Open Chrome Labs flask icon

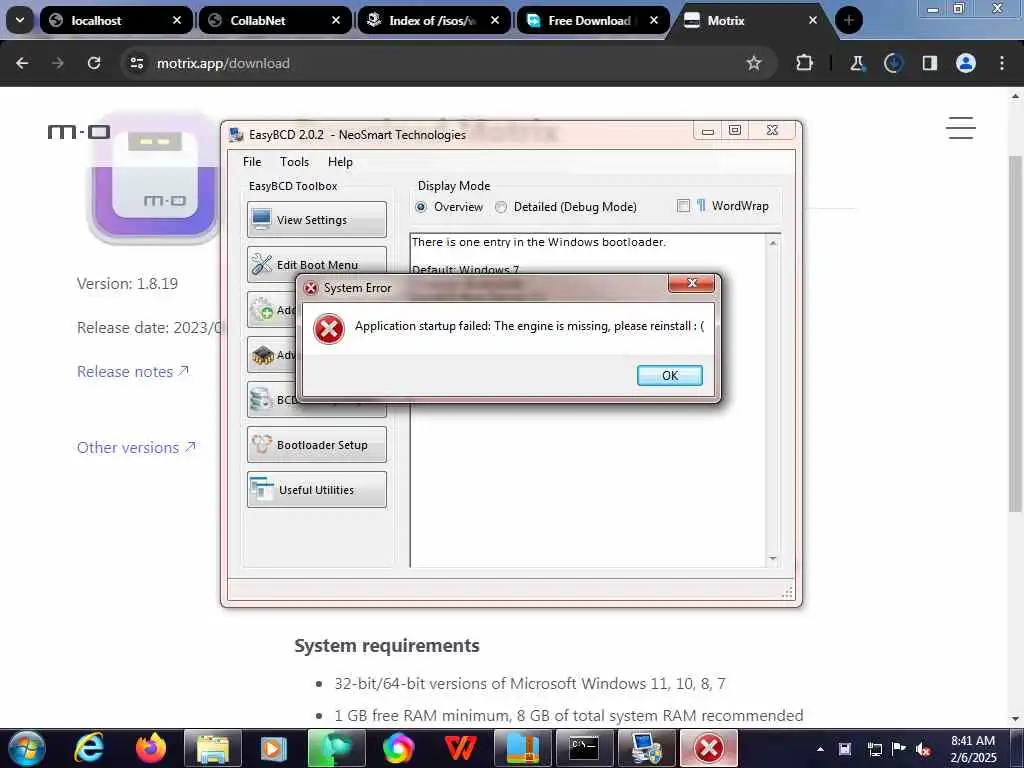(x=857, y=63)
